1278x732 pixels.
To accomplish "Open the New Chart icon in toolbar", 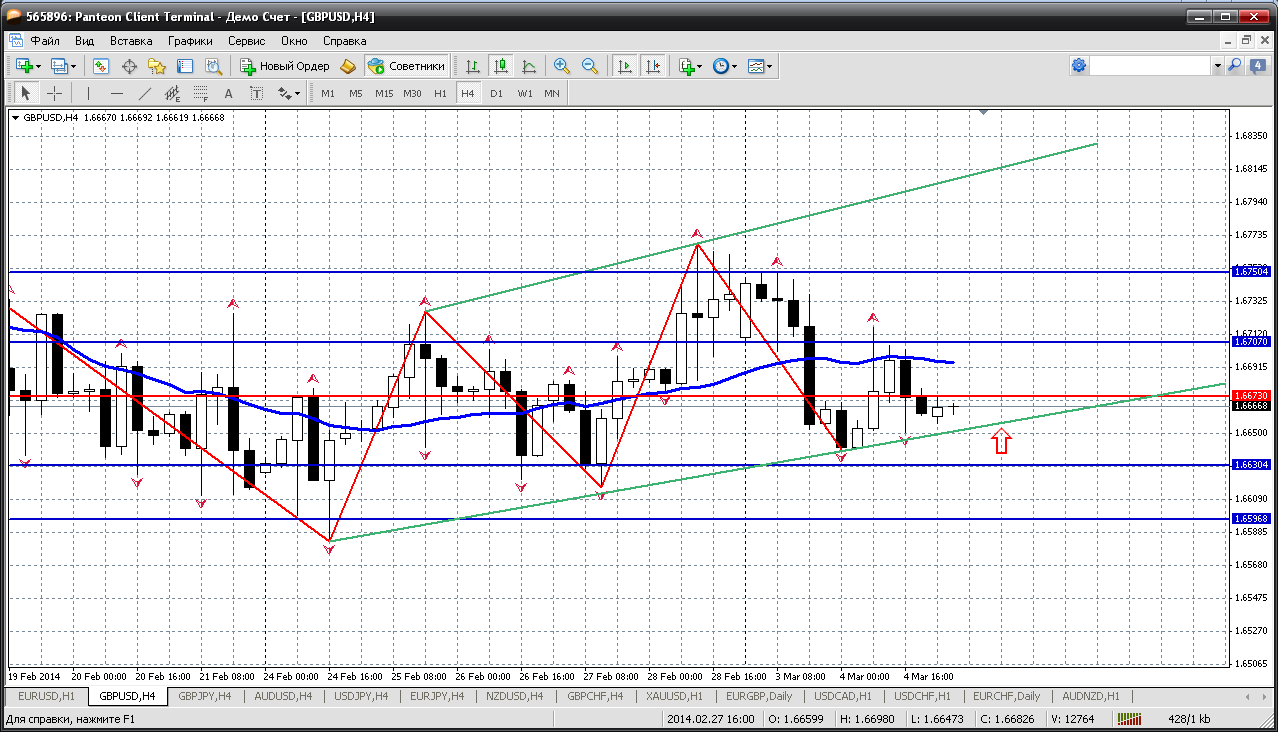I will [x=23, y=66].
